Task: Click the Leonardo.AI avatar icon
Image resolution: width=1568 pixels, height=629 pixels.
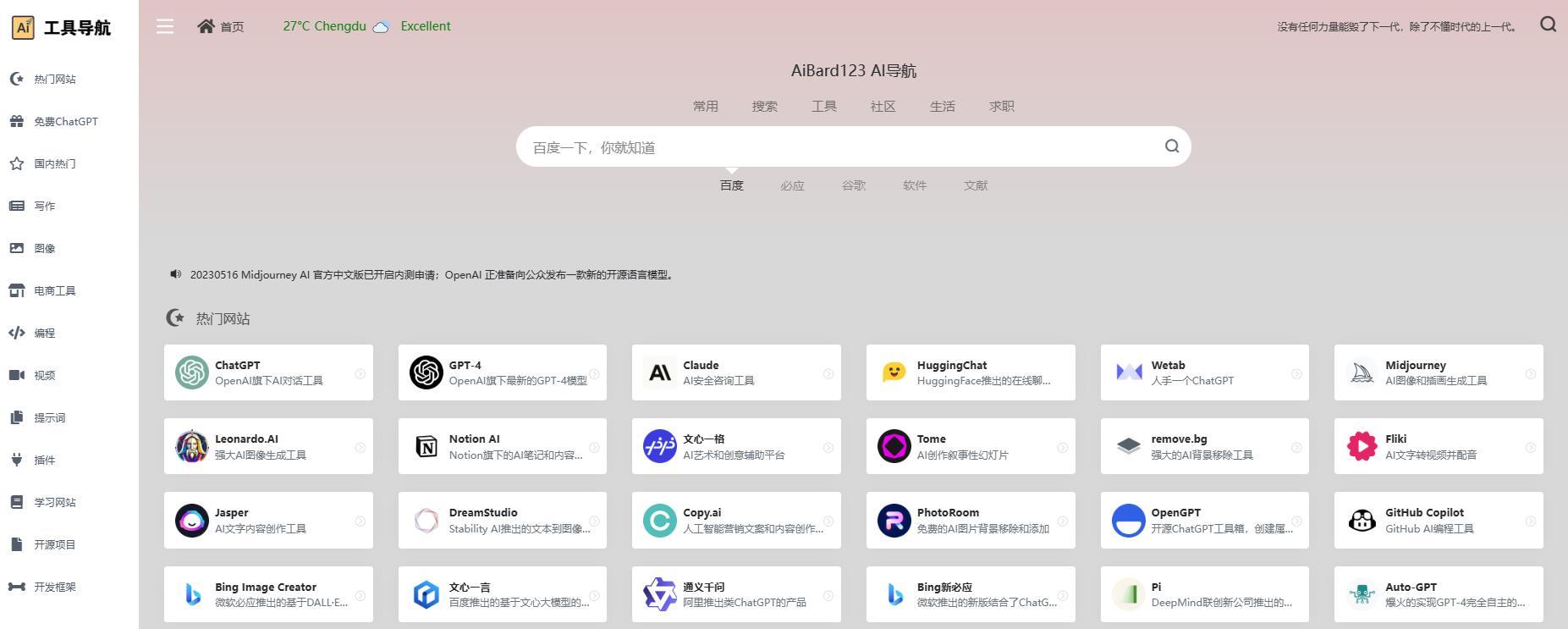Action: [192, 446]
